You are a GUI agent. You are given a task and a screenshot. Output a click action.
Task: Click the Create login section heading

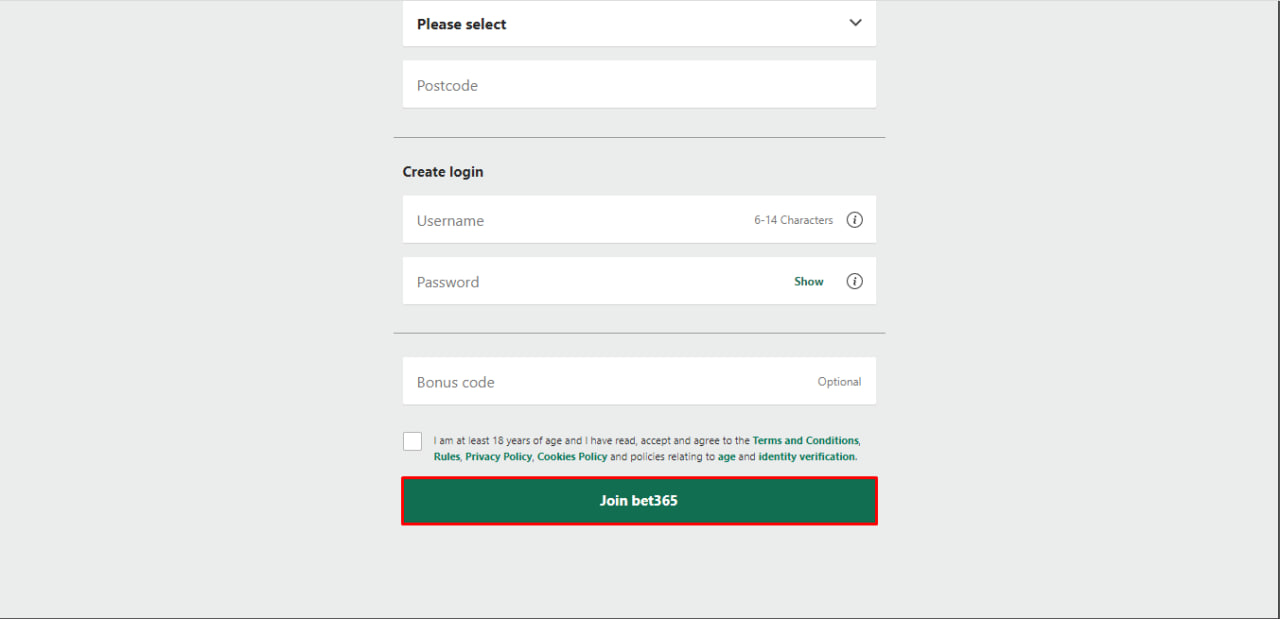click(x=443, y=172)
